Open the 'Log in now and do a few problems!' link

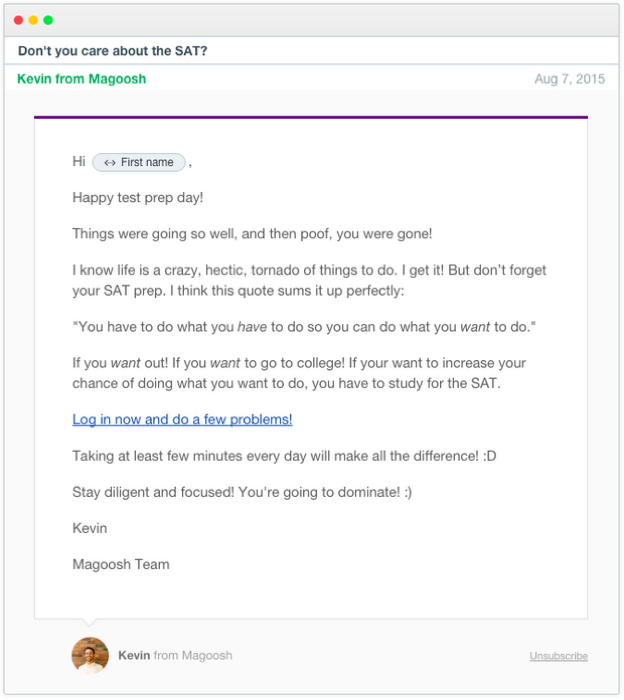tap(182, 420)
